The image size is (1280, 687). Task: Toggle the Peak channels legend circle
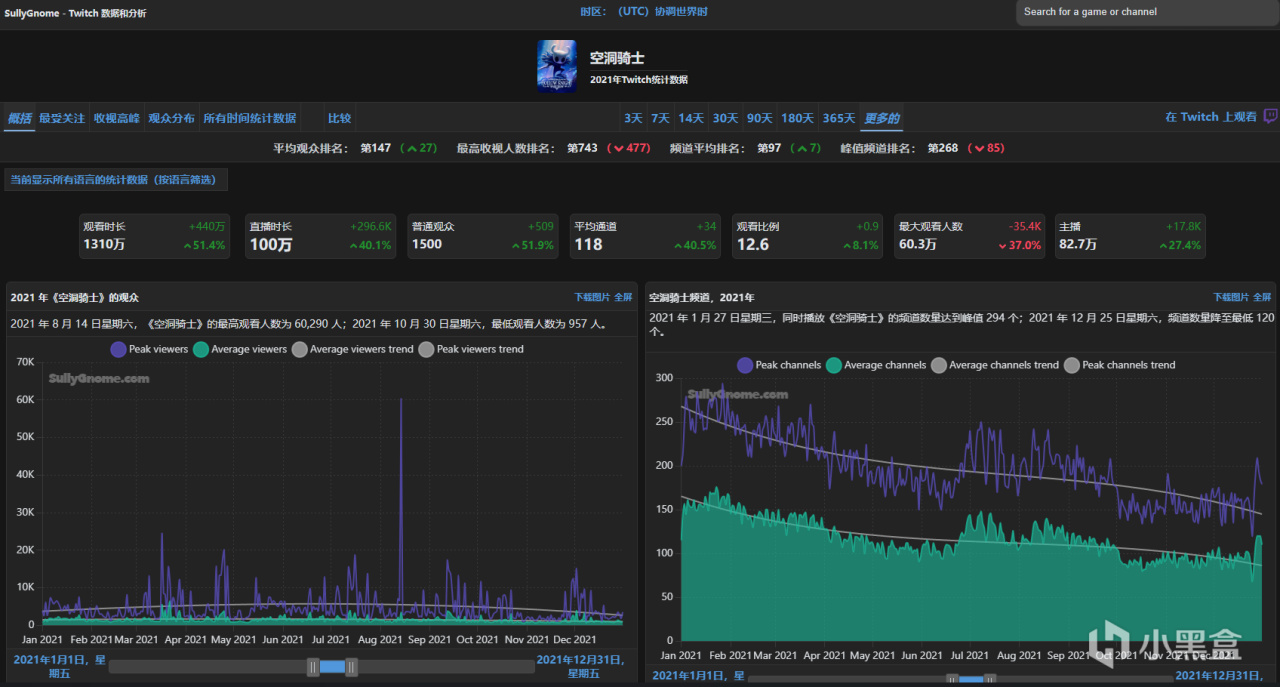(x=745, y=365)
